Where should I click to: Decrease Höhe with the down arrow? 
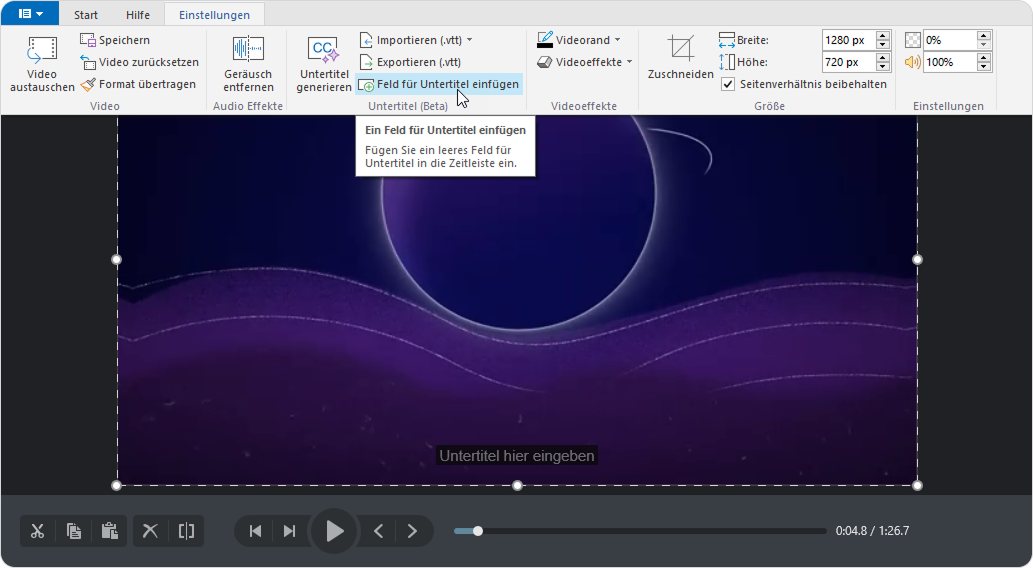883,67
